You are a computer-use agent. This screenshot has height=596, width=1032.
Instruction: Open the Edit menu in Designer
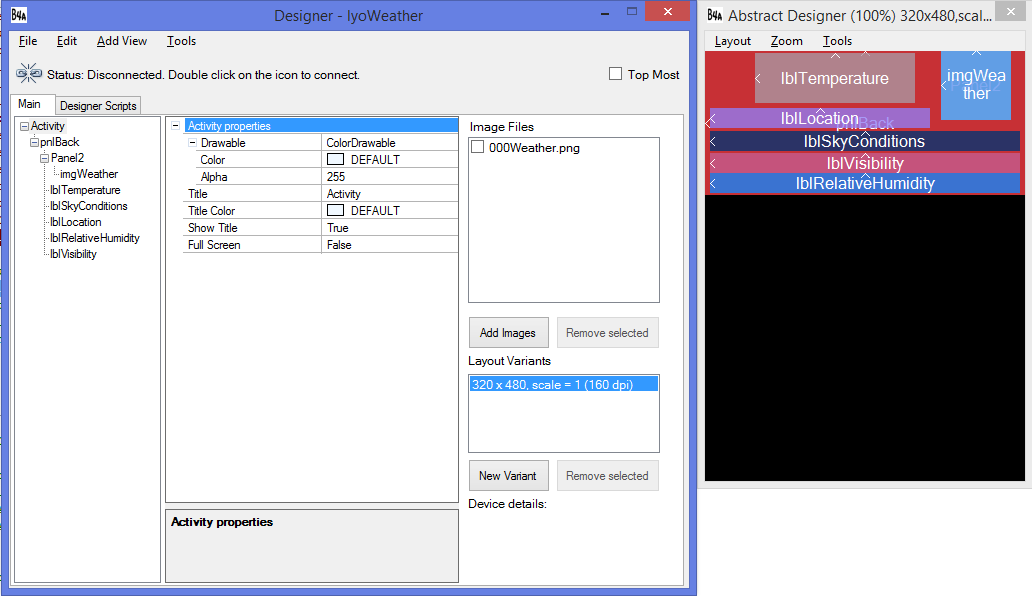click(66, 41)
